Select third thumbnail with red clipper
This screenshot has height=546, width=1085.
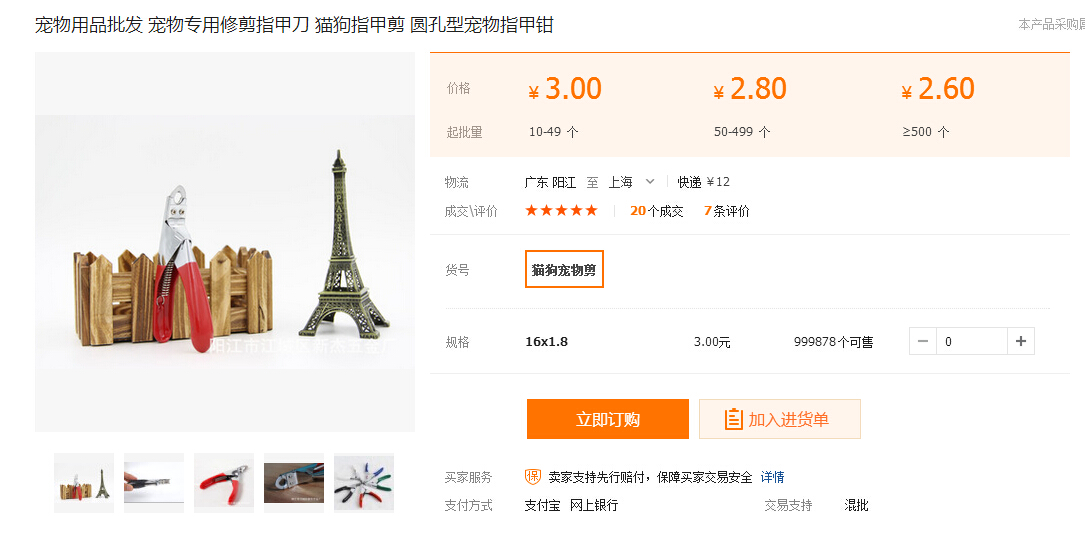click(x=224, y=483)
